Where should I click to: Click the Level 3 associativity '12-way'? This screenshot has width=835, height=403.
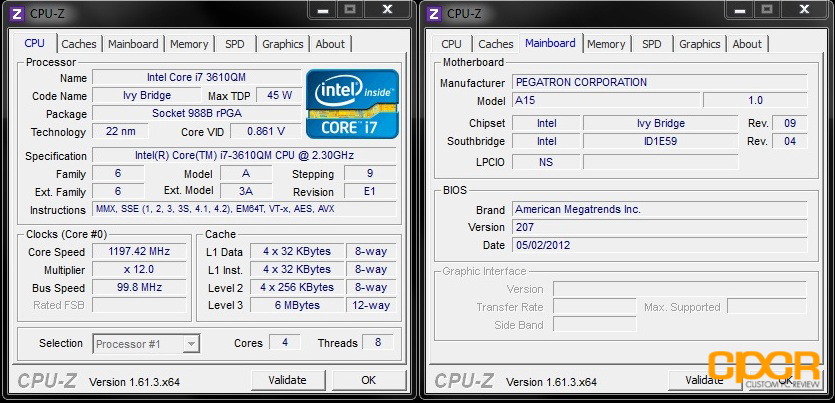coord(371,305)
